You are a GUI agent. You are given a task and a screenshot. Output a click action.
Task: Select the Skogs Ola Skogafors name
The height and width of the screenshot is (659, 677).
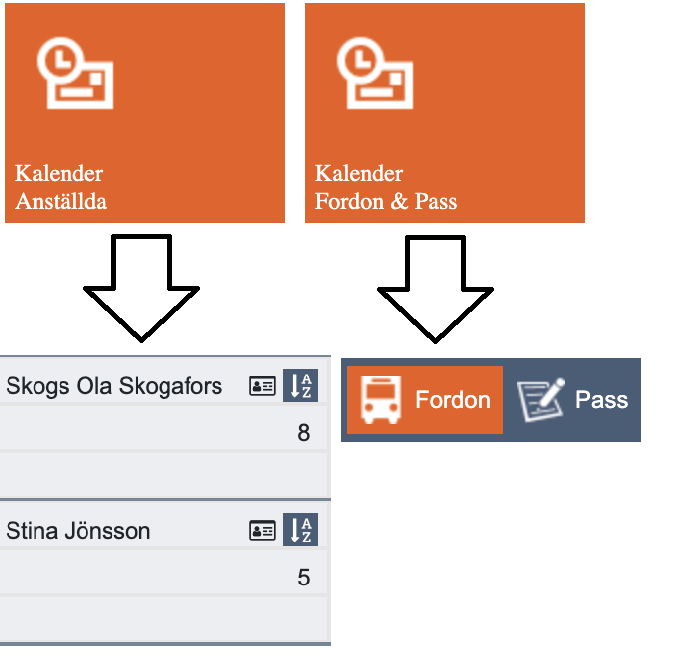pos(114,386)
